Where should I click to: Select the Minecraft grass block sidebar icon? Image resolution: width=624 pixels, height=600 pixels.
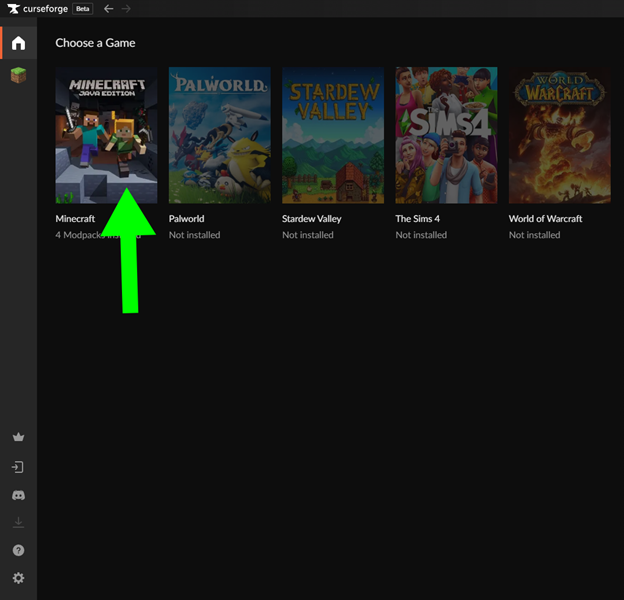pyautogui.click(x=18, y=75)
